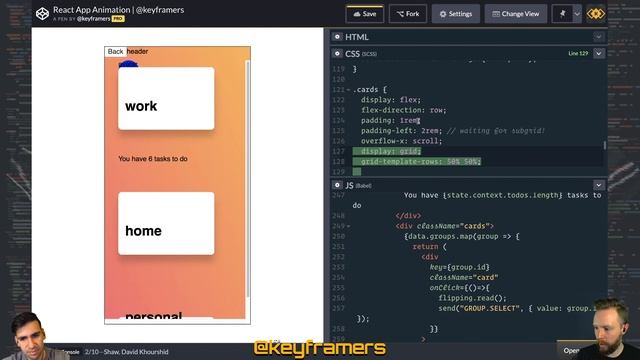
Task: Click the HTML panel title
Action: [x=357, y=37]
